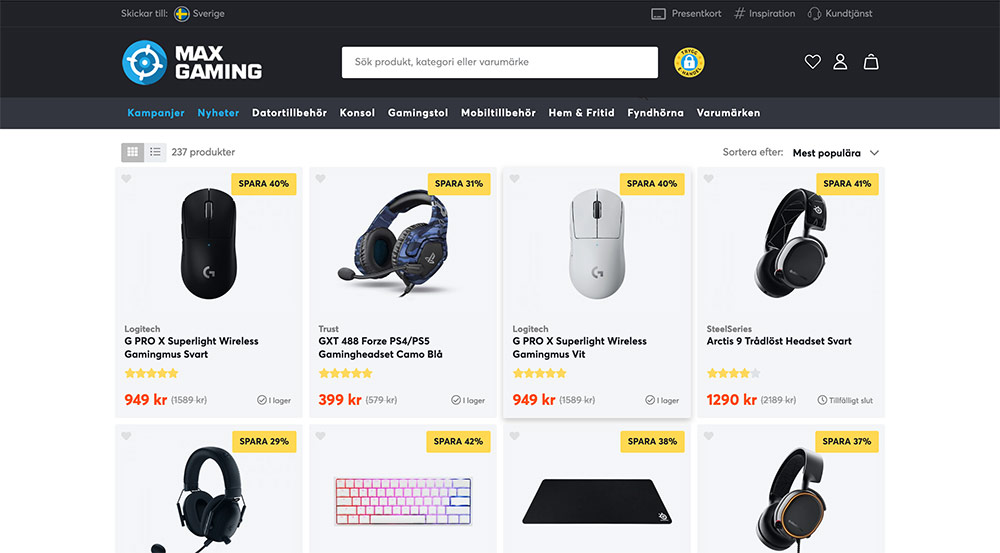Open the shopping bag cart icon
This screenshot has height=553, width=1000.
click(x=871, y=62)
